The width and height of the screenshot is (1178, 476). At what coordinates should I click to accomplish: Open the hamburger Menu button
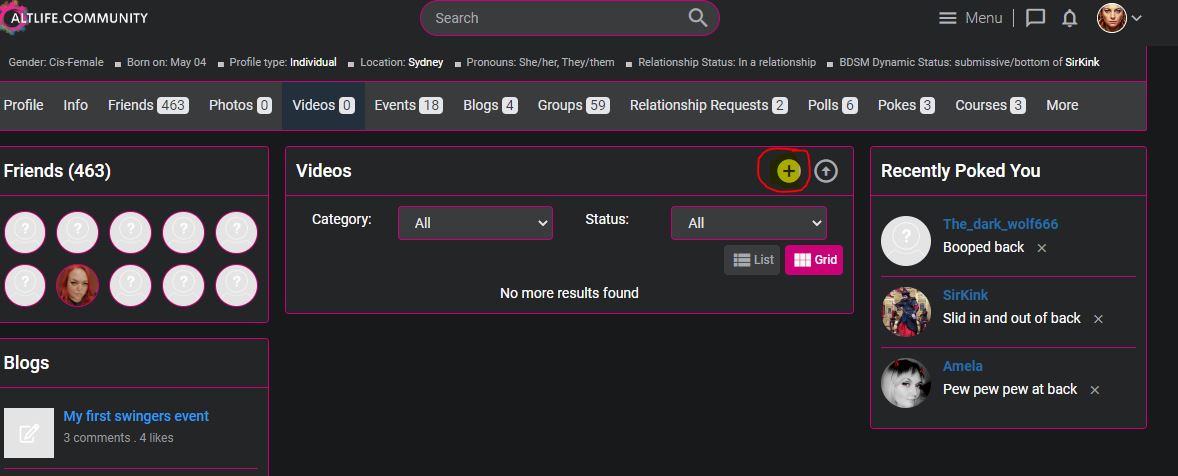point(970,18)
